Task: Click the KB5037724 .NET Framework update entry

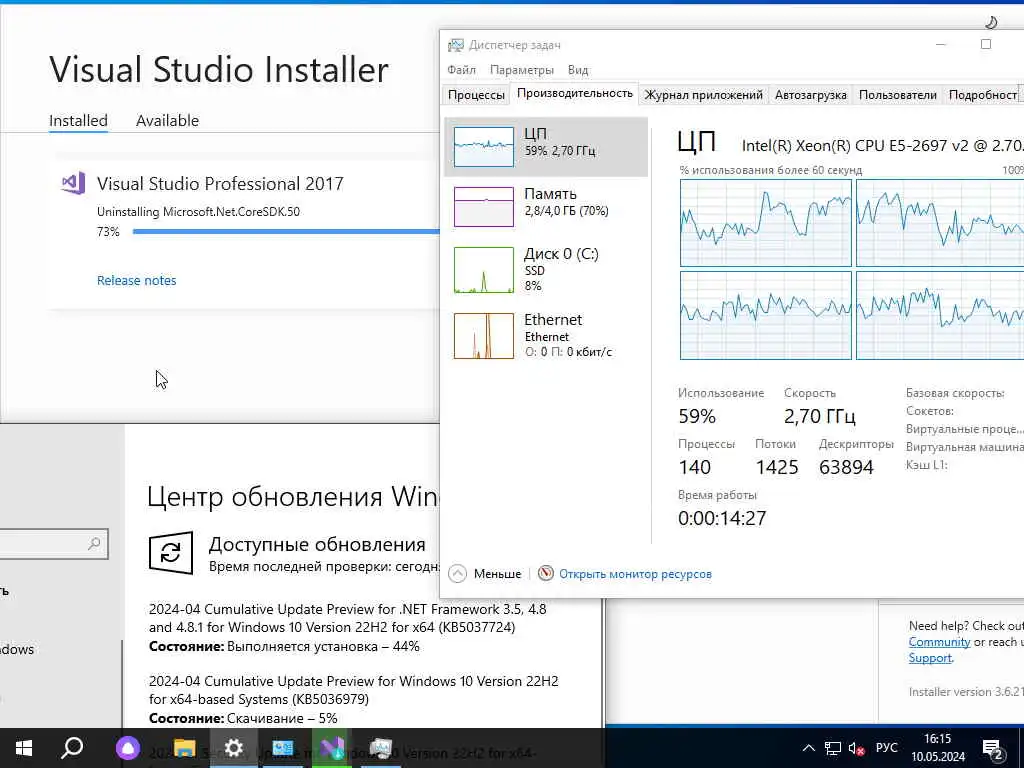Action: coord(347,628)
